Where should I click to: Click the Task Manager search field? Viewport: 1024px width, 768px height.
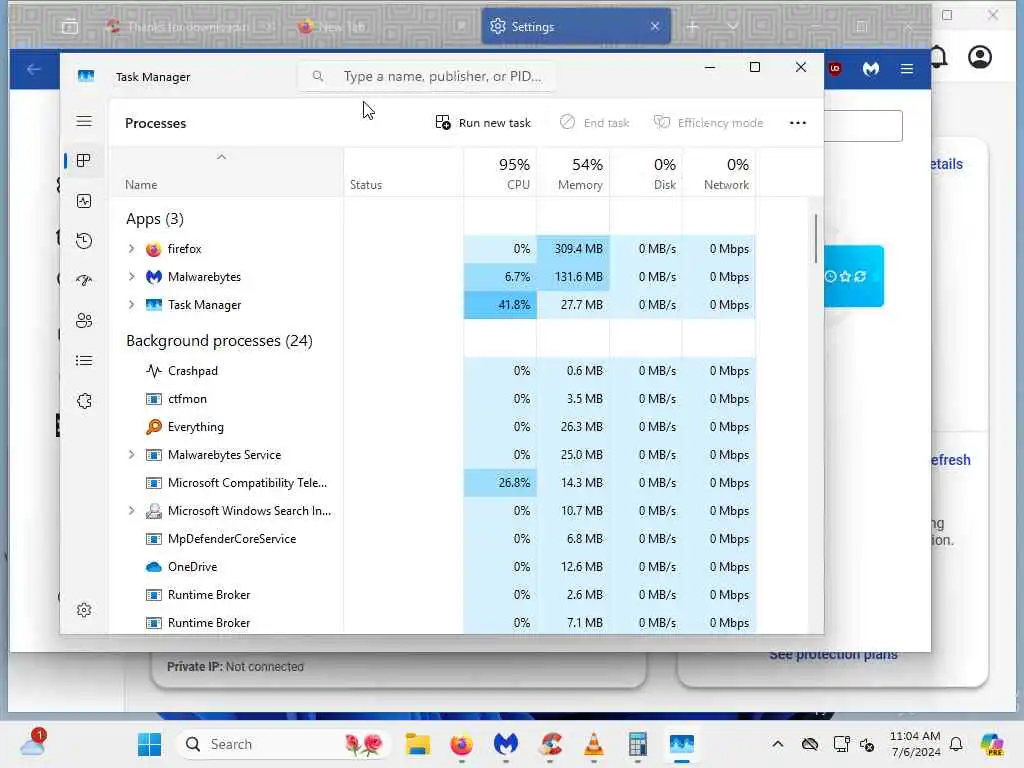[x=428, y=76]
